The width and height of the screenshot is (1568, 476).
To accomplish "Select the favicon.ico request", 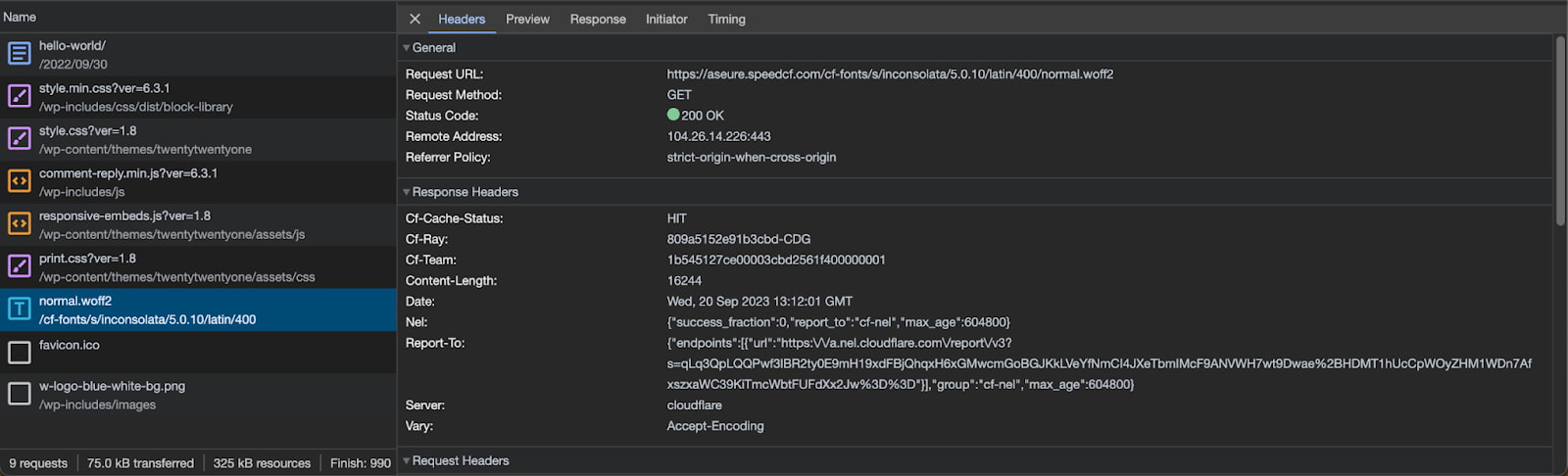I will pyautogui.click(x=198, y=353).
